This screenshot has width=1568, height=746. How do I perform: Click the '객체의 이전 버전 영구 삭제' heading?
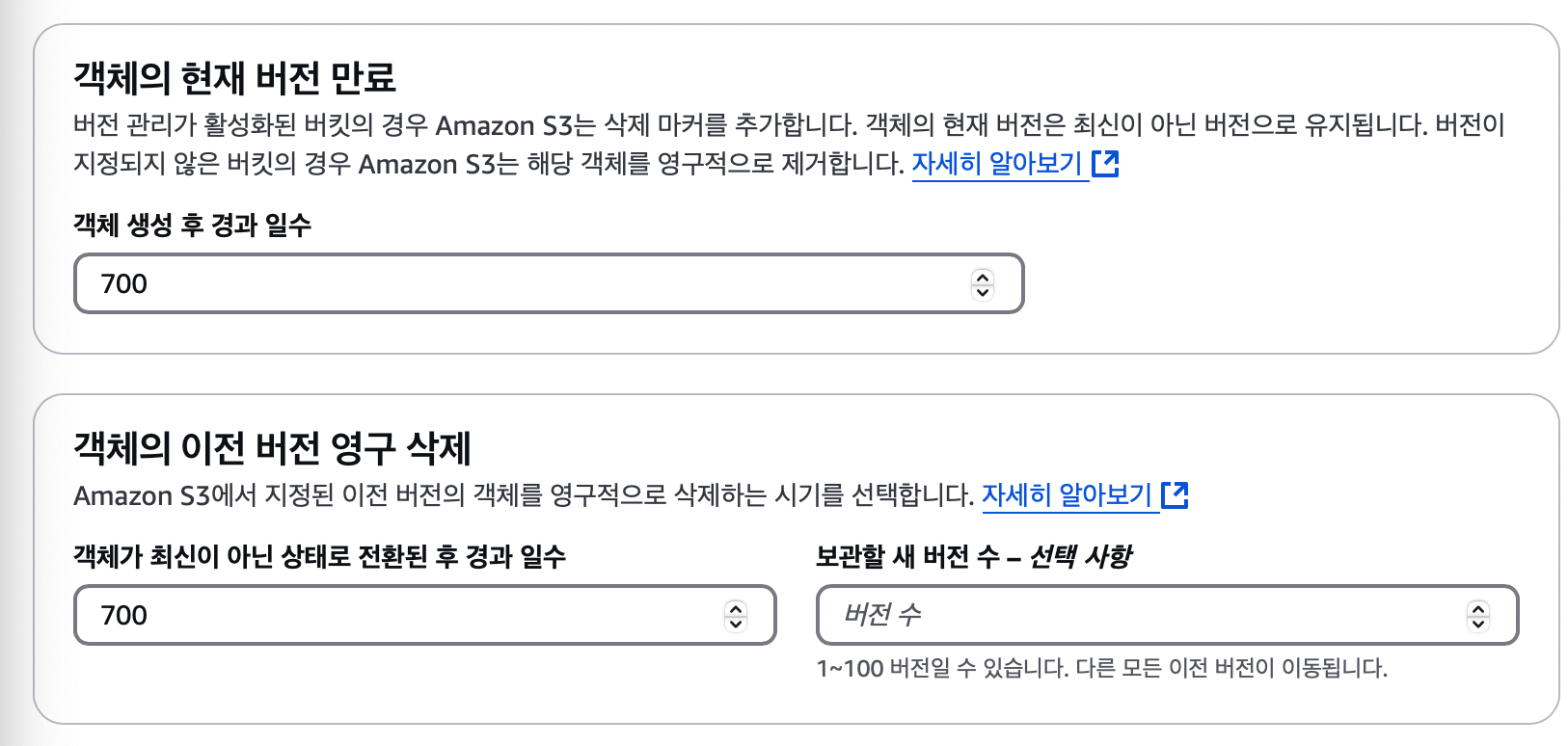[x=272, y=448]
